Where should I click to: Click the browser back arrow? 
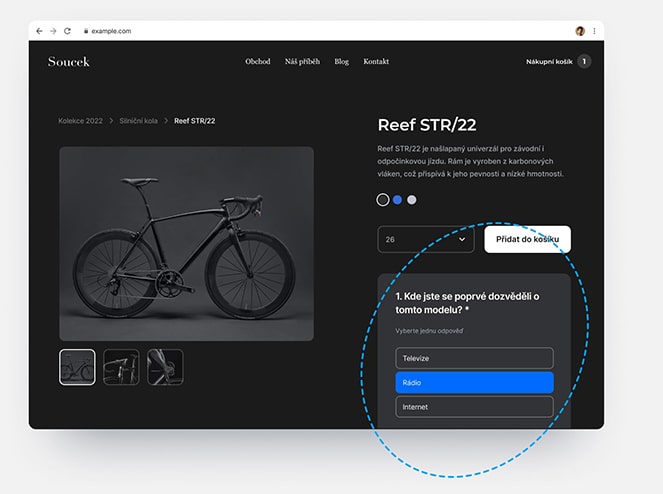tap(40, 31)
